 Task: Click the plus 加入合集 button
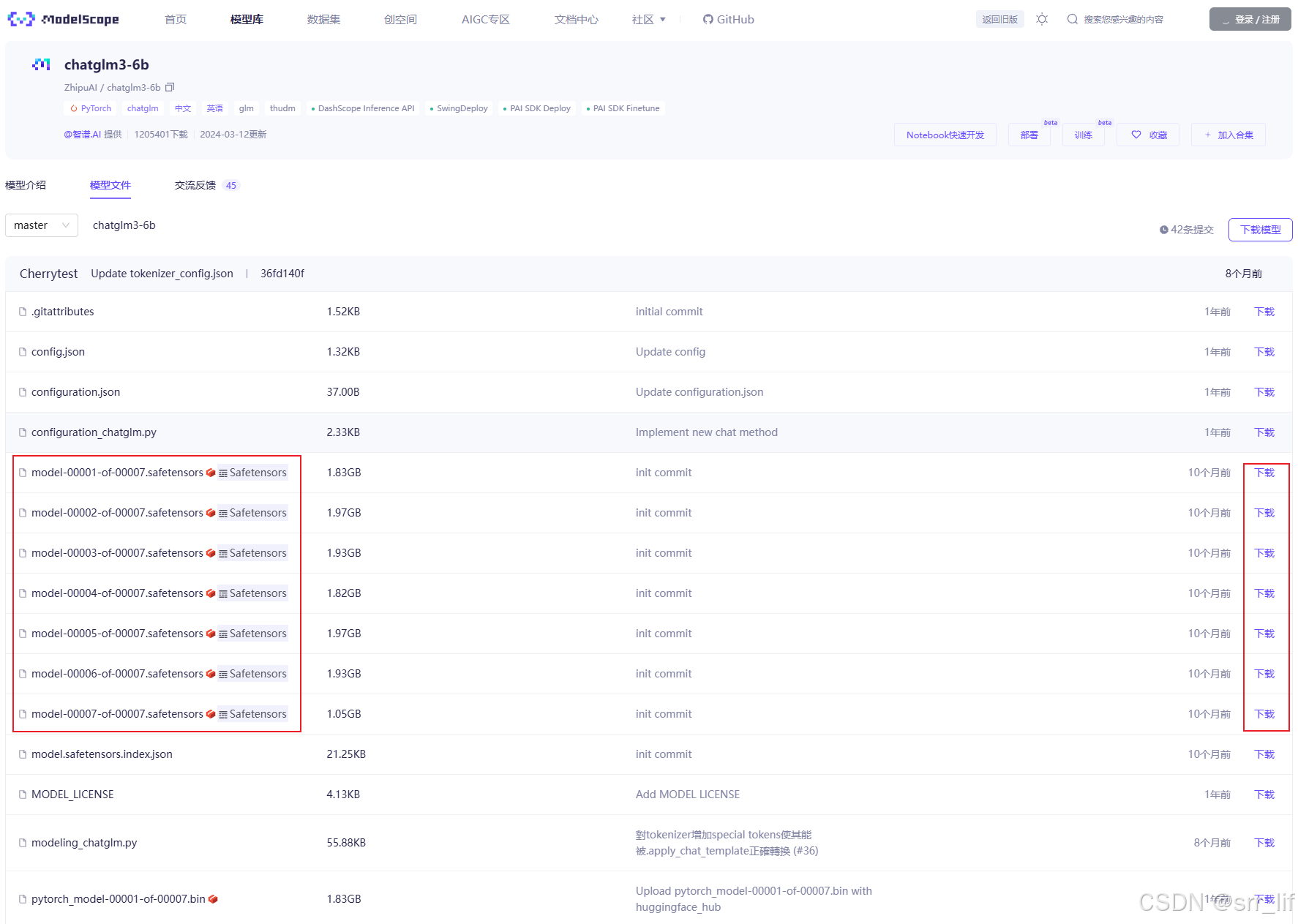[1228, 135]
